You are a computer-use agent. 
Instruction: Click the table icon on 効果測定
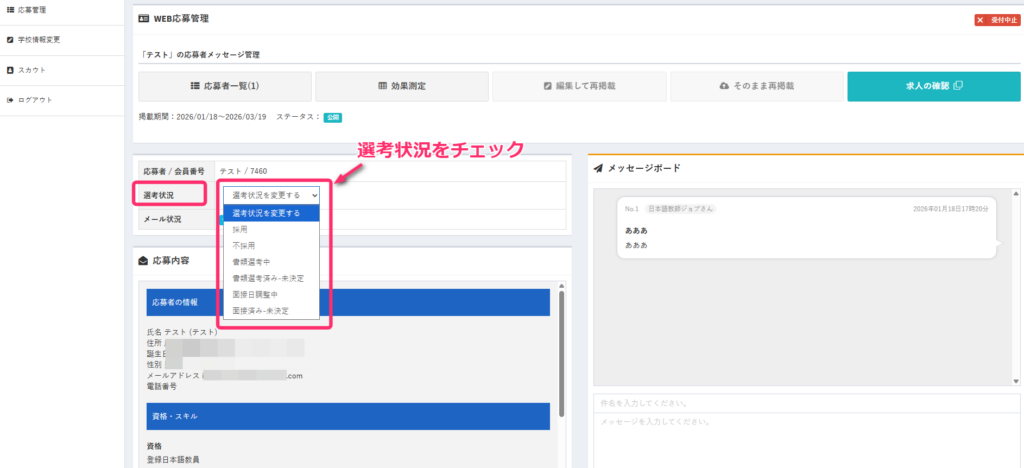click(x=383, y=87)
